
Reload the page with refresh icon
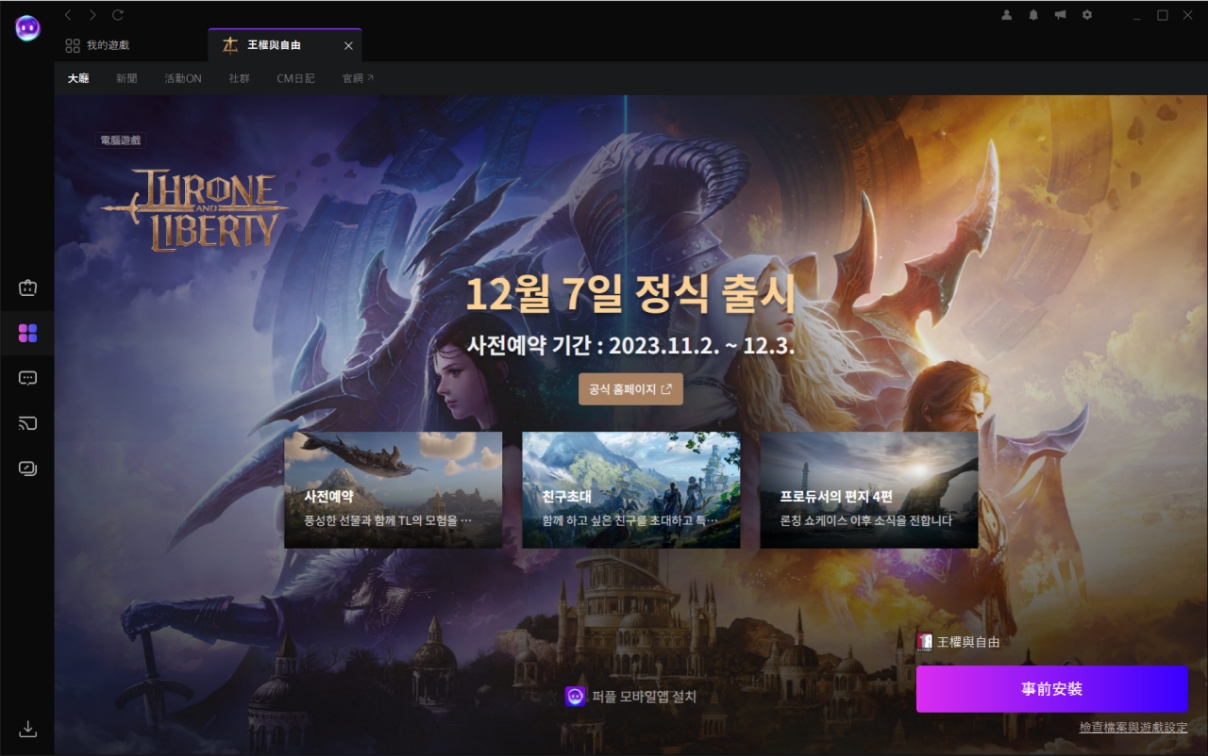coord(118,15)
